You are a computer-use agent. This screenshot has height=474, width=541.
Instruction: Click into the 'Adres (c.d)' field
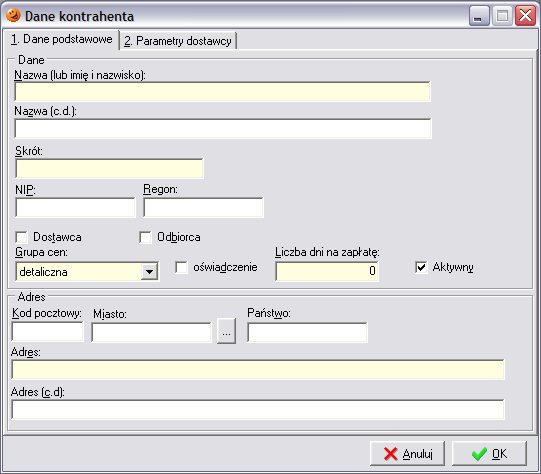pos(258,409)
